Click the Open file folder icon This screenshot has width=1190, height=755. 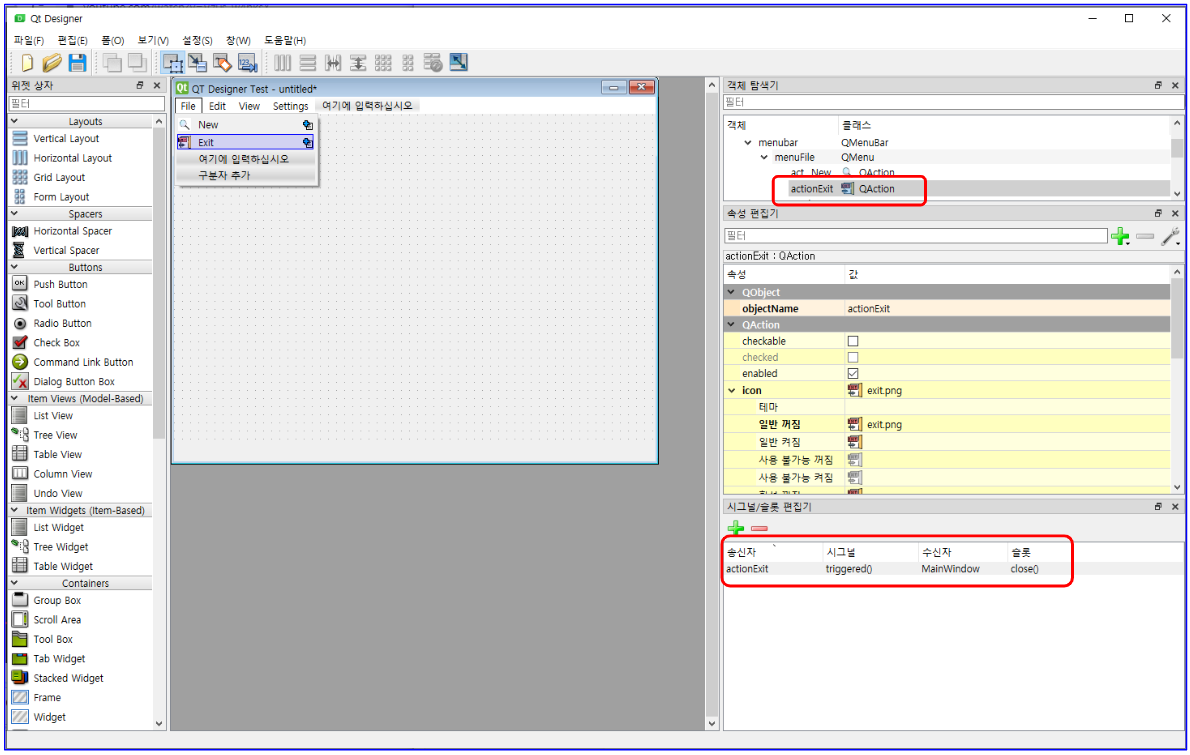coord(52,63)
